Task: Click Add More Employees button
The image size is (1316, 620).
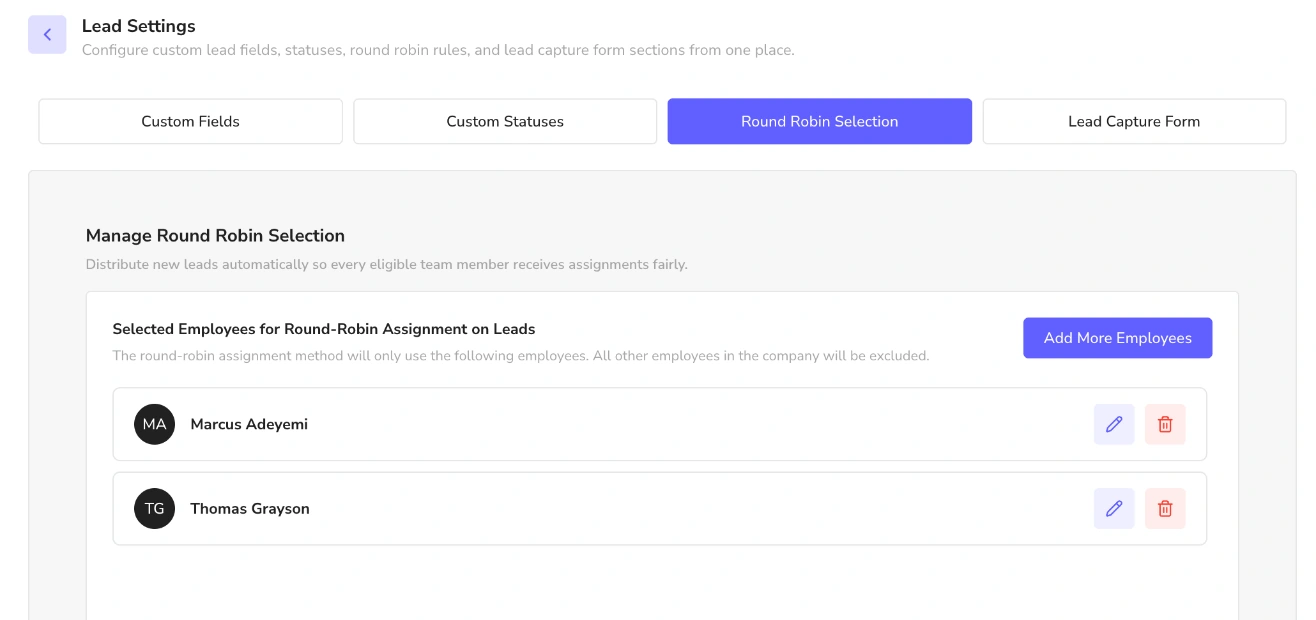Action: [x=1118, y=338]
